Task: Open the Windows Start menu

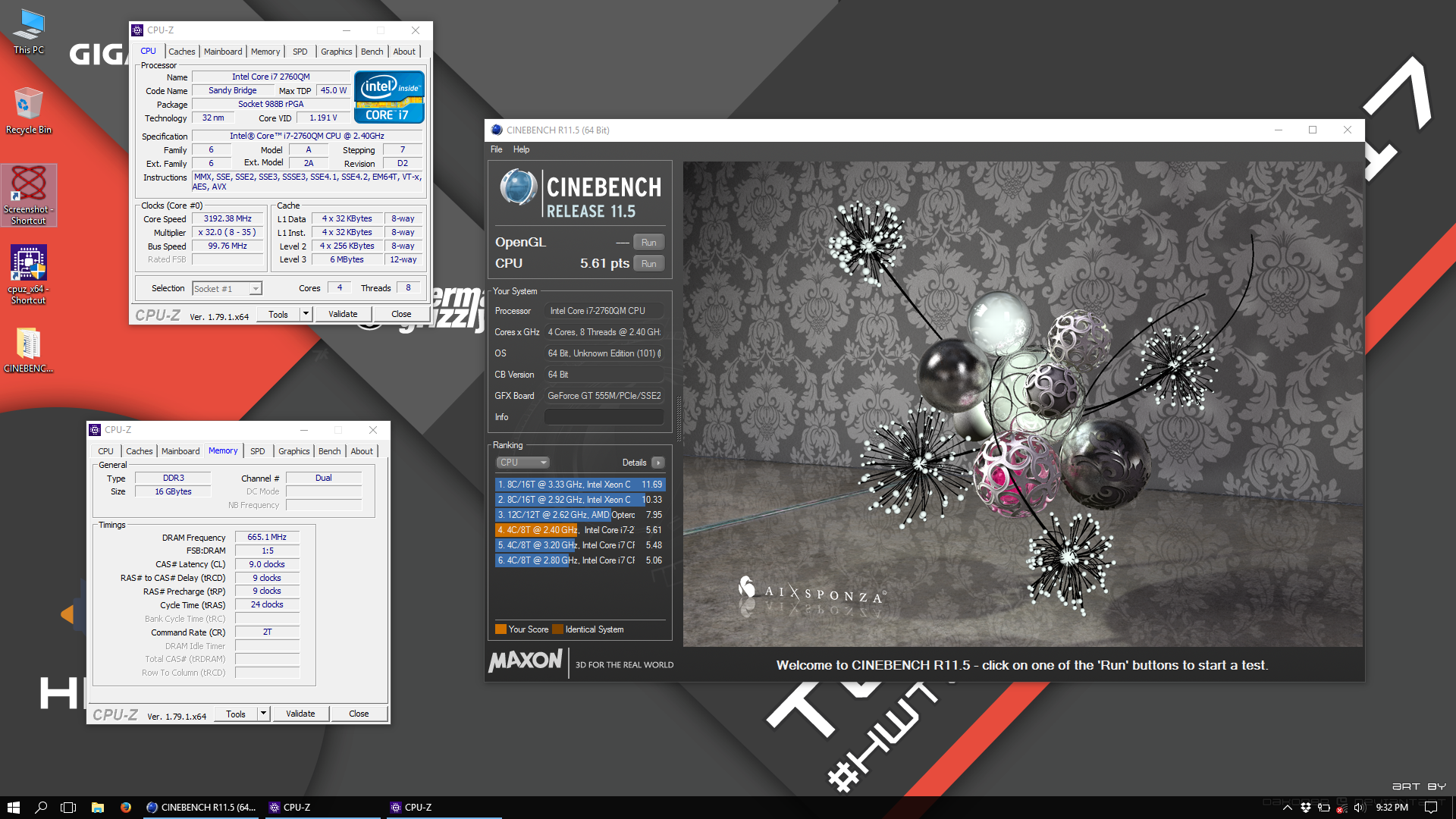Action: [13, 808]
